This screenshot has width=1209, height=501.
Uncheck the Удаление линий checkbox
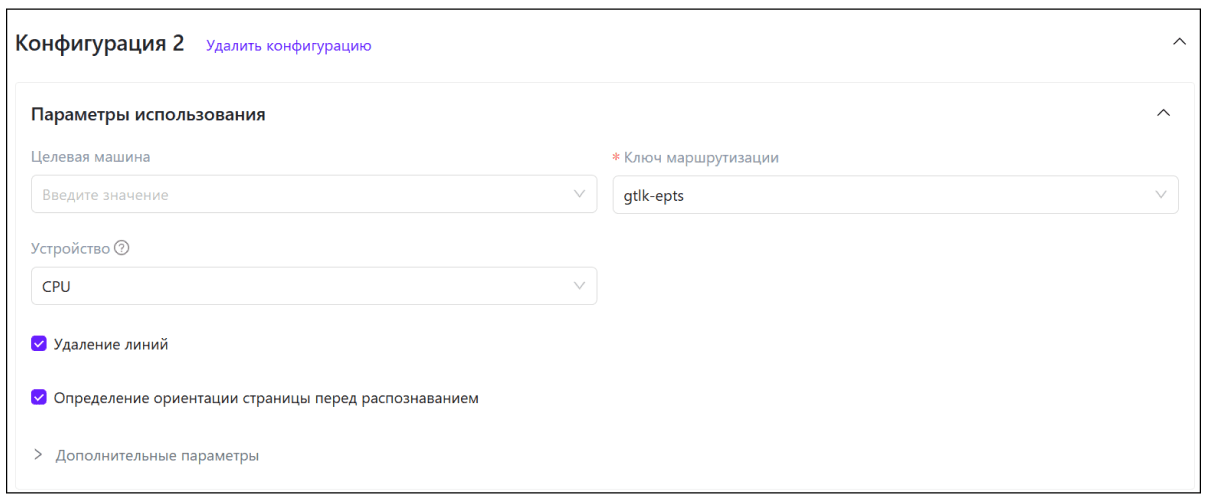click(x=39, y=344)
